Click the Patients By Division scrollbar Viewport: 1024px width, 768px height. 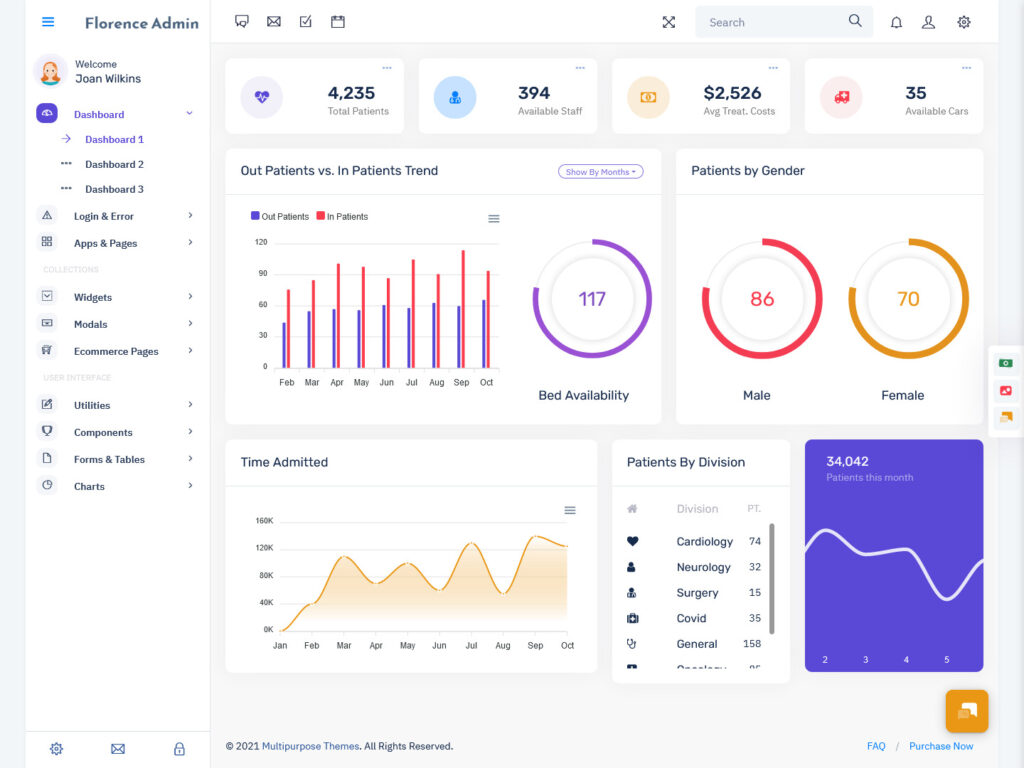pyautogui.click(x=772, y=579)
